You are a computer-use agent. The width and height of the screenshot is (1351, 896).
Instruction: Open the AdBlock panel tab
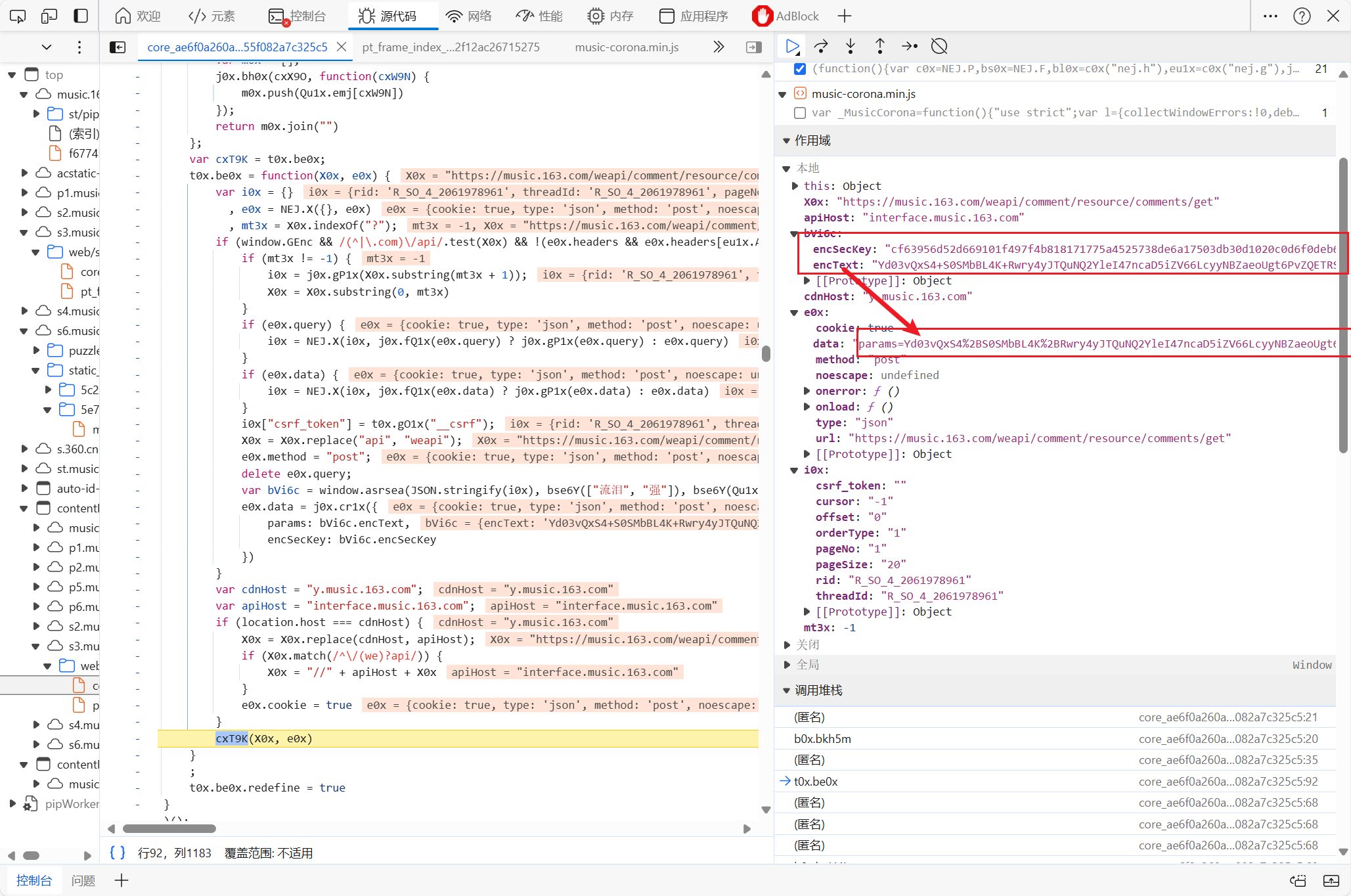pyautogui.click(x=786, y=16)
